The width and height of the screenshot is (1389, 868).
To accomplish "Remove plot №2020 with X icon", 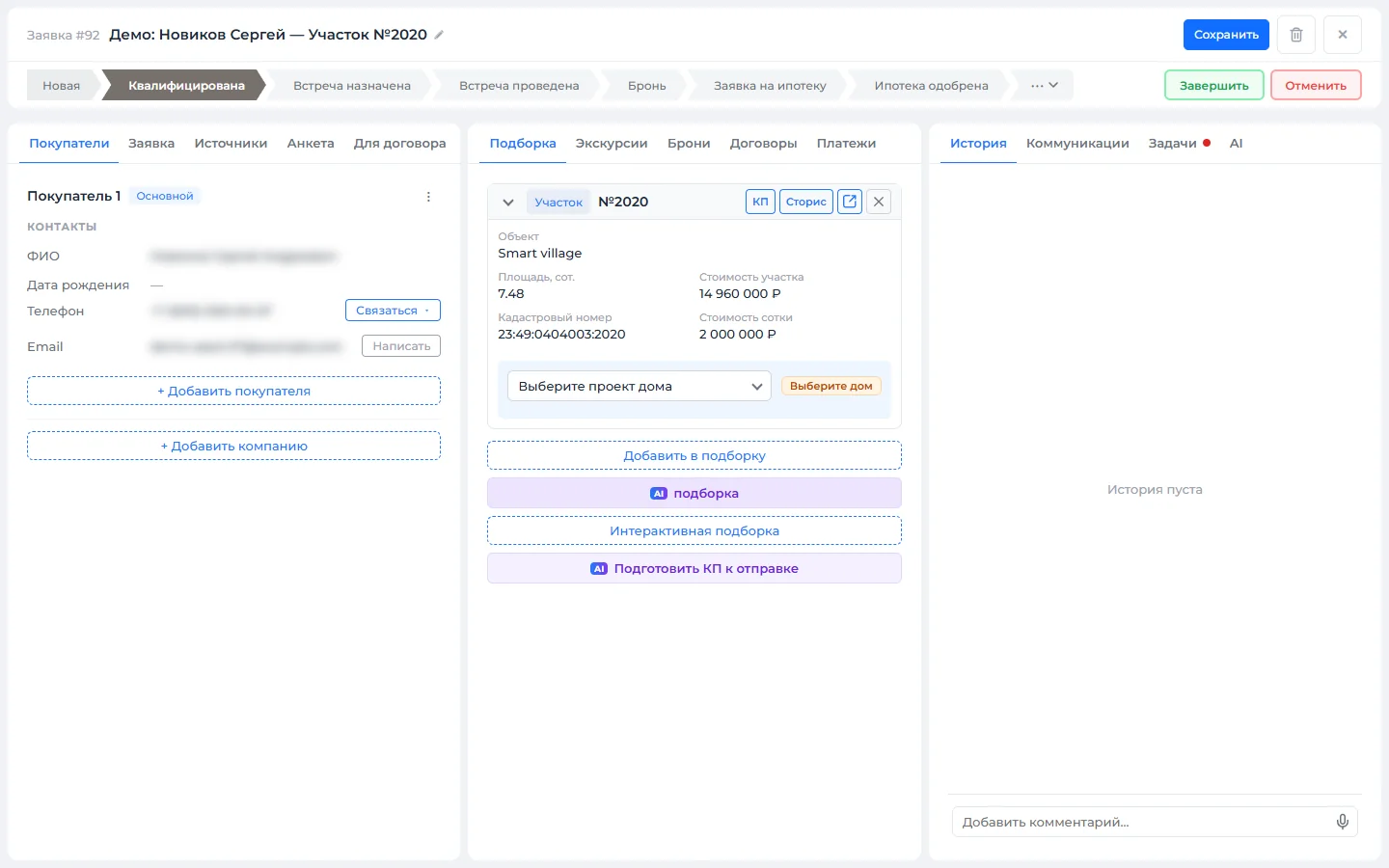I will click(x=879, y=202).
